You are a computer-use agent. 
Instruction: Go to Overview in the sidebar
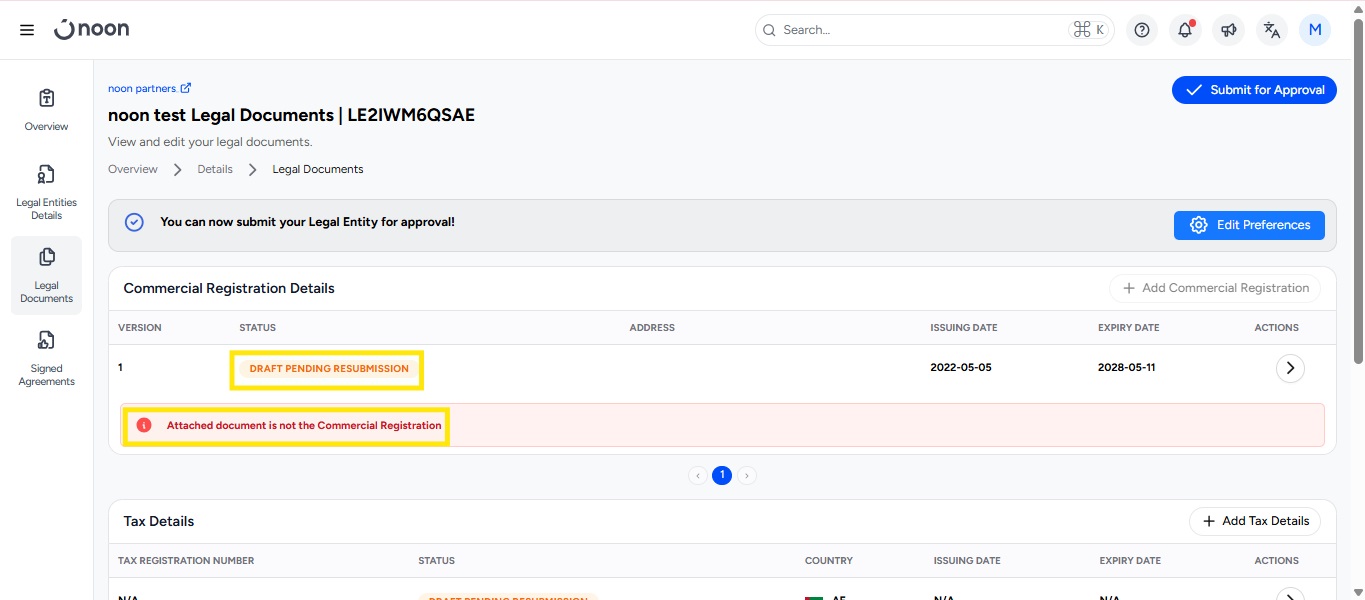46,110
